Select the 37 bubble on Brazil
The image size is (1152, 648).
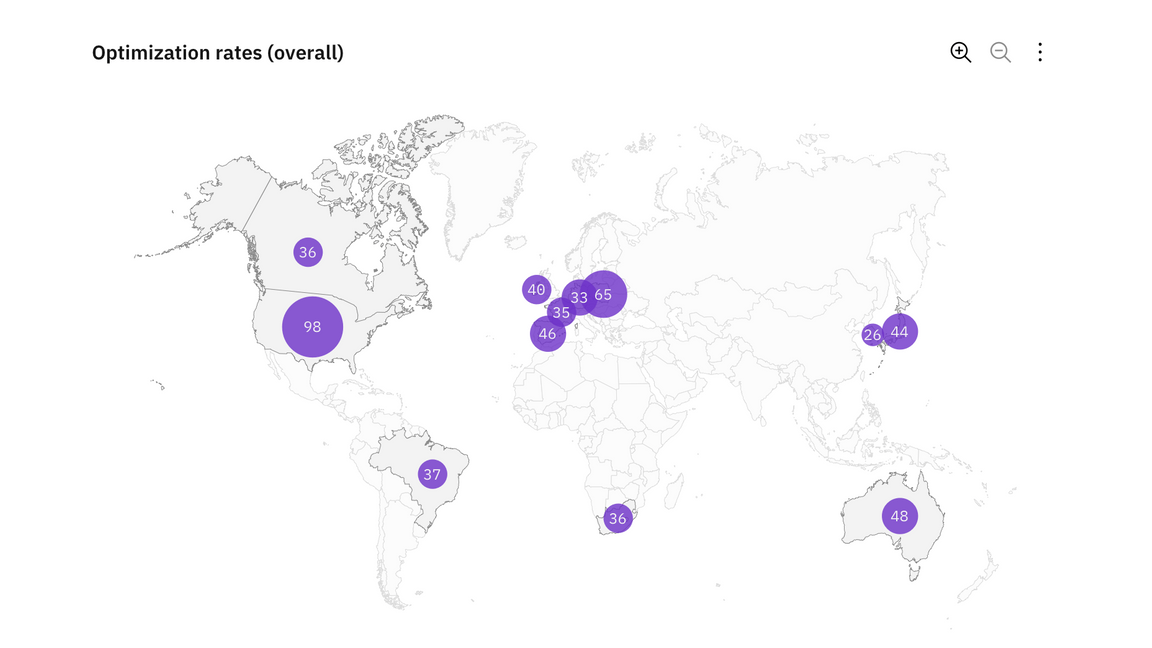click(x=432, y=474)
